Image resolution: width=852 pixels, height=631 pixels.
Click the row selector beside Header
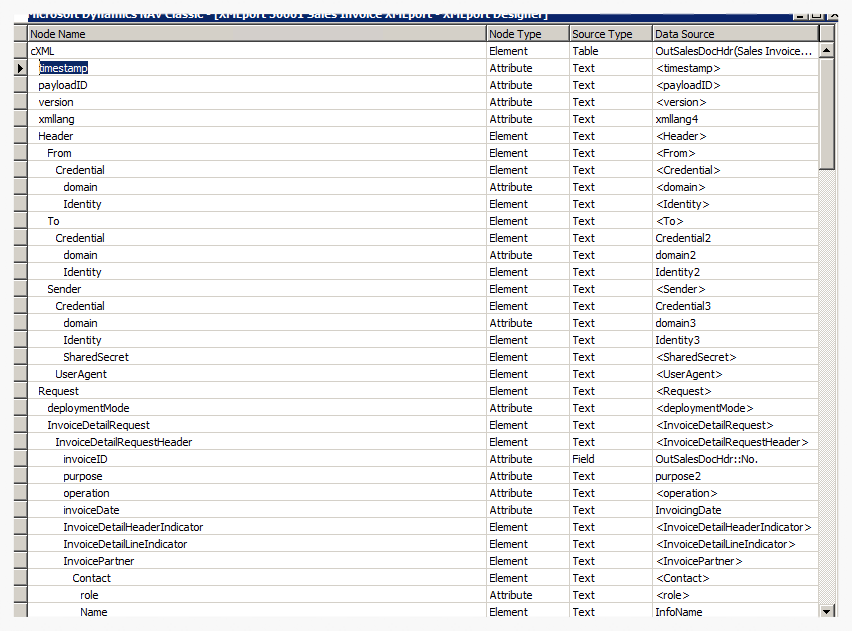[x=20, y=136]
